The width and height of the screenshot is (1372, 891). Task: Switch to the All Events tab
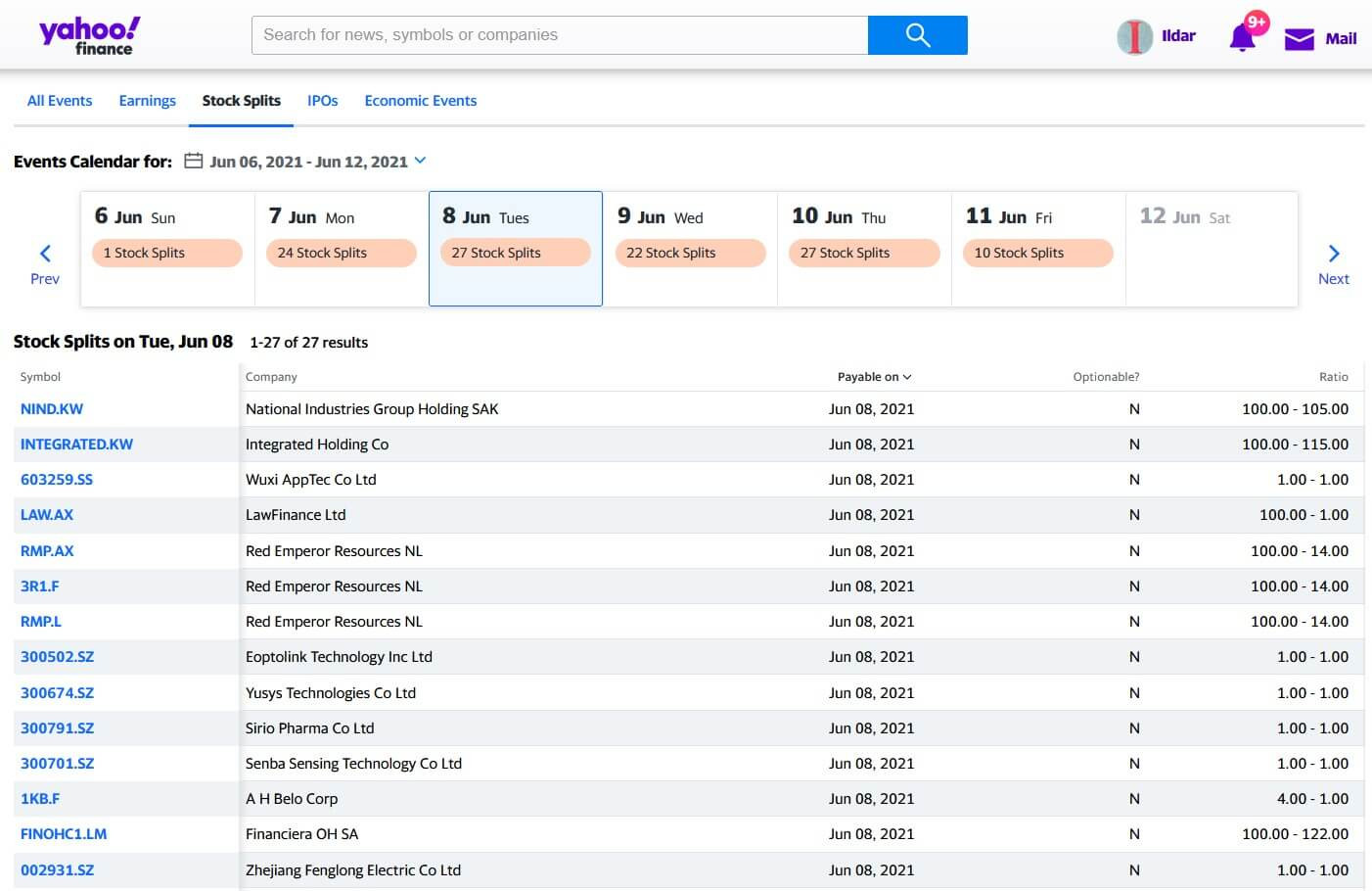click(x=60, y=100)
